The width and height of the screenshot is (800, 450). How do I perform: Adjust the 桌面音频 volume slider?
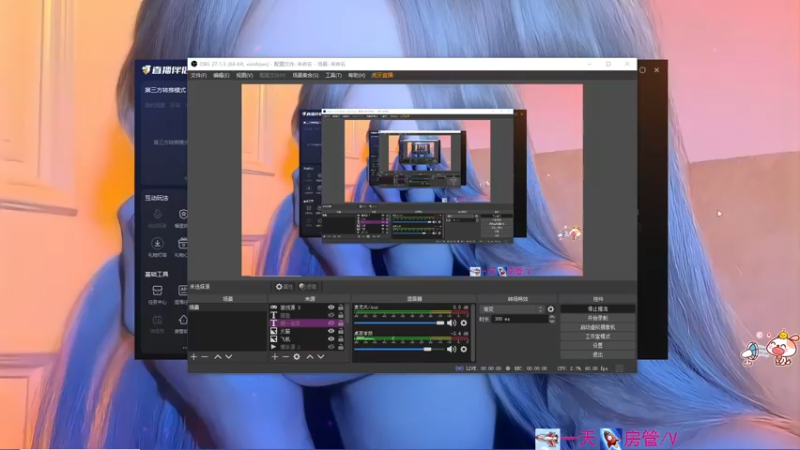(x=399, y=349)
